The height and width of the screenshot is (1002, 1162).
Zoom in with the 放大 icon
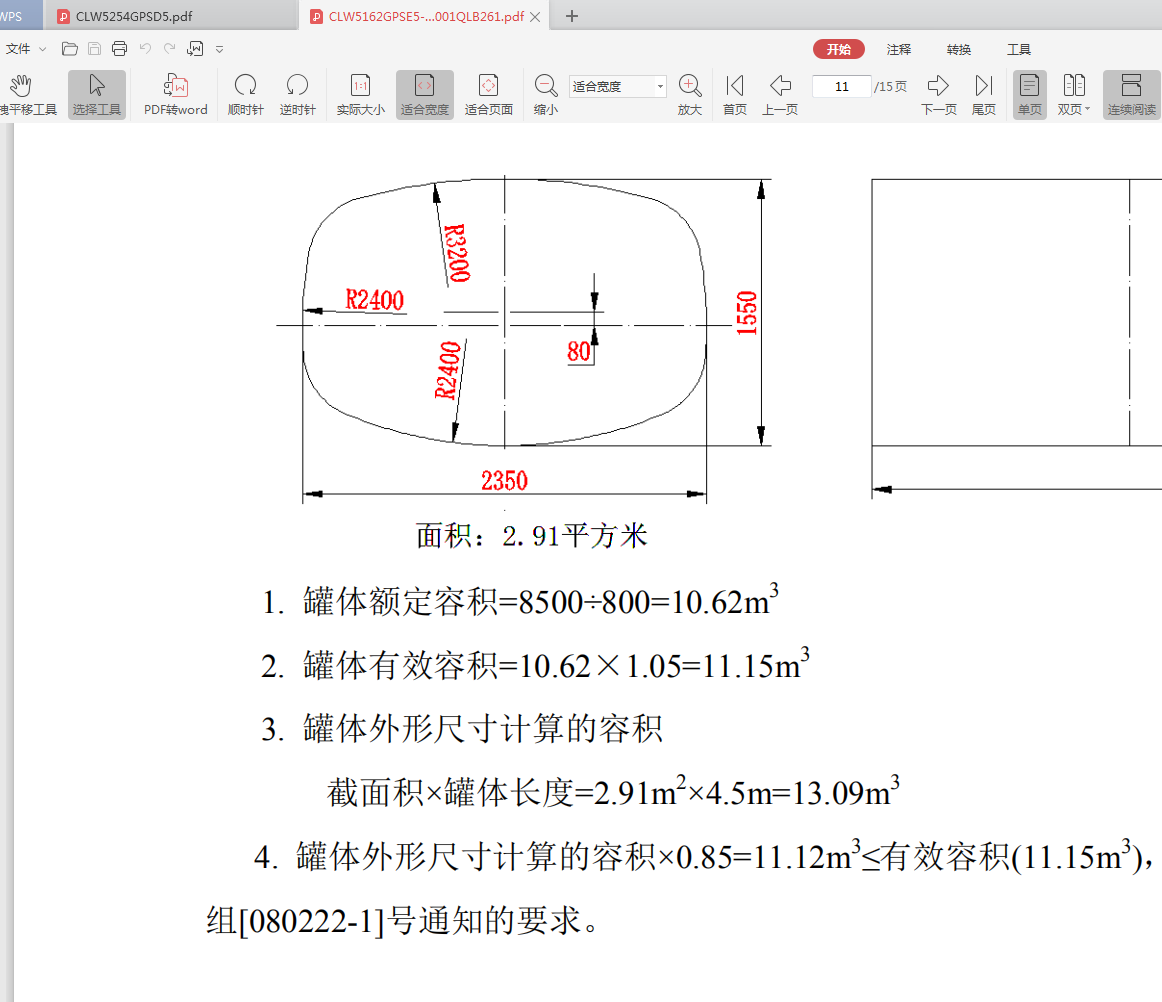(x=690, y=93)
